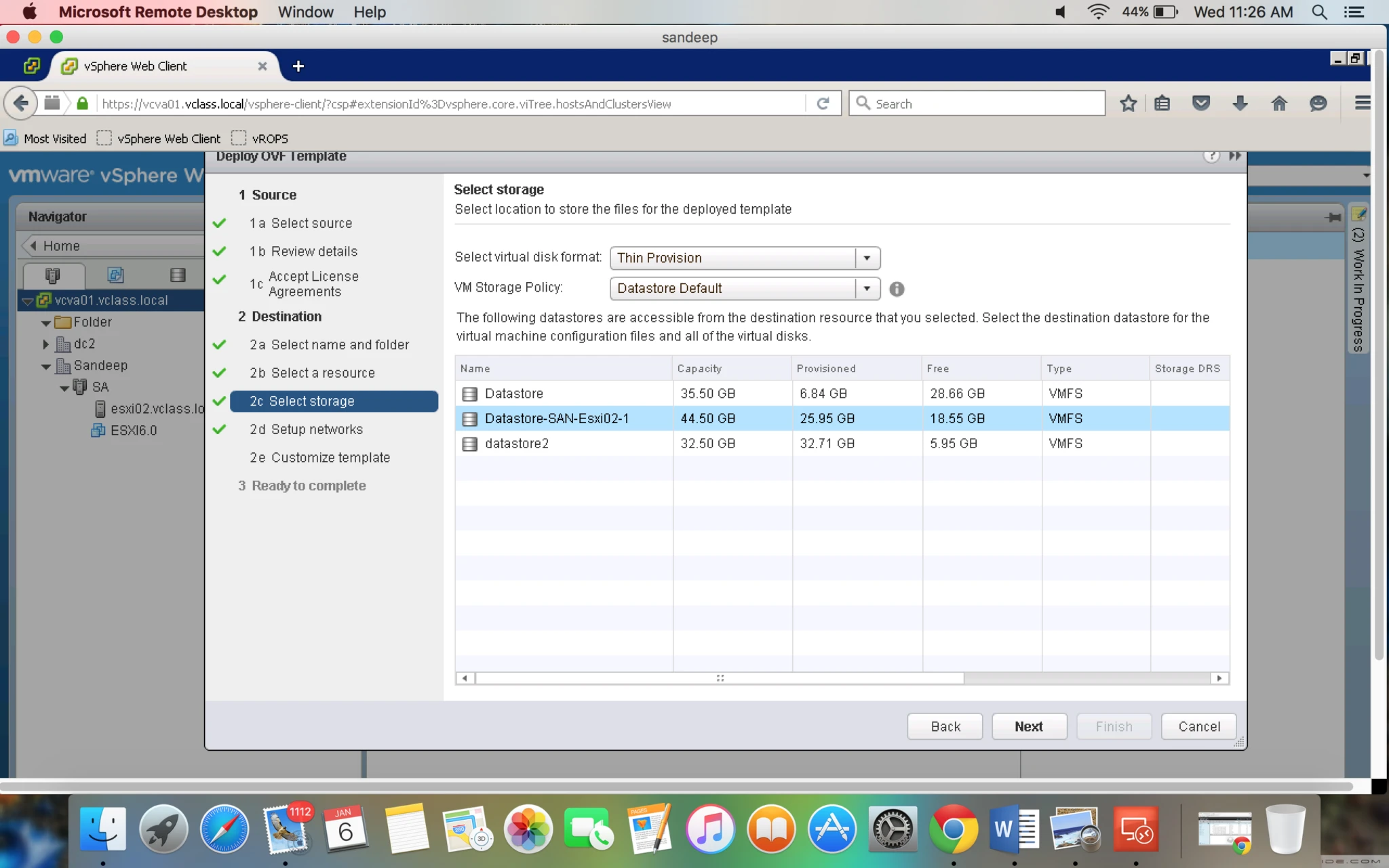This screenshot has width=1389, height=868.
Task: Go to step 2b Select a resource
Action: click(x=312, y=373)
